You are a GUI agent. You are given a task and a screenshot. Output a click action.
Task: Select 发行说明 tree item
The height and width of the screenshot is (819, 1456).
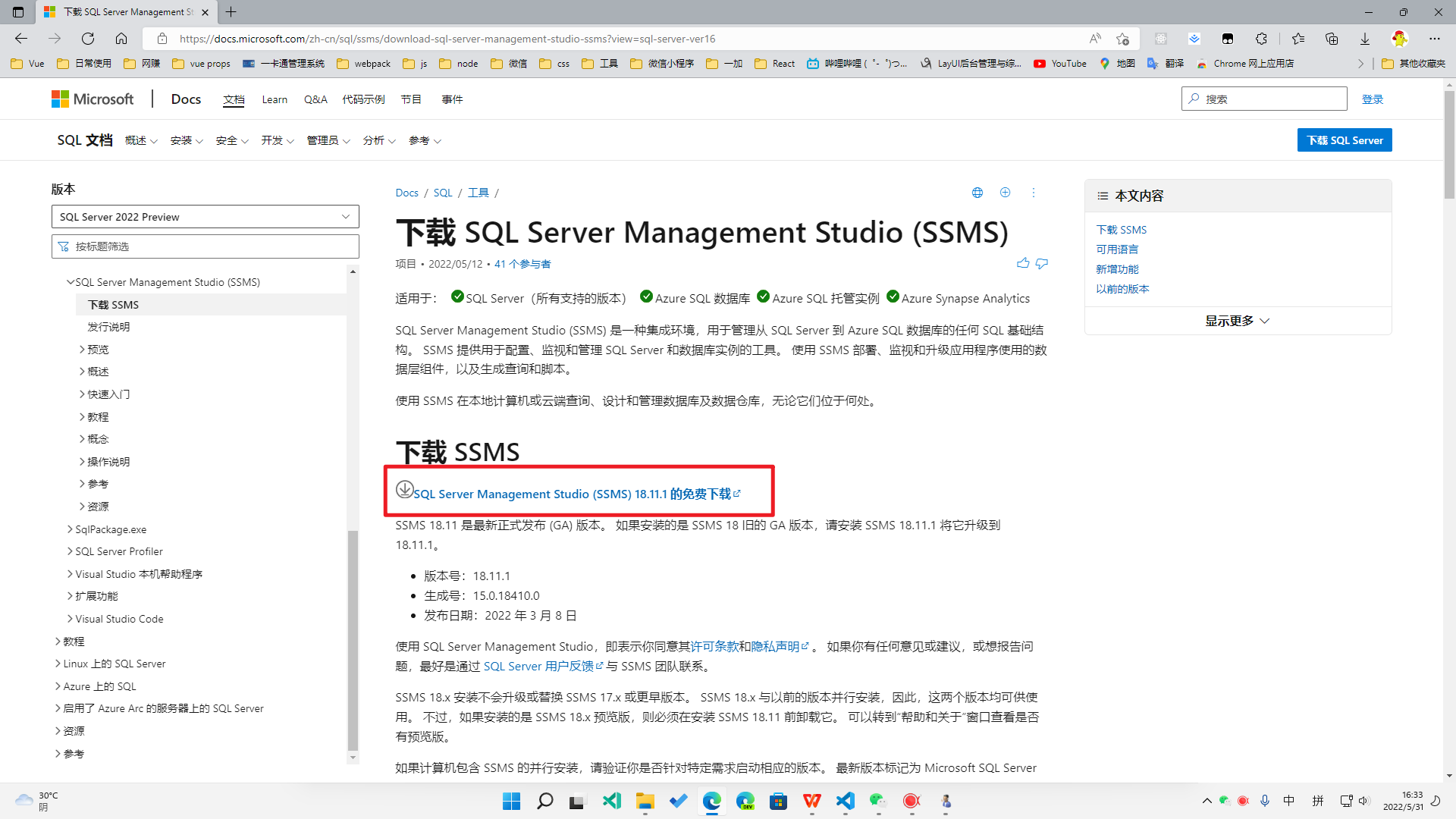click(x=108, y=327)
